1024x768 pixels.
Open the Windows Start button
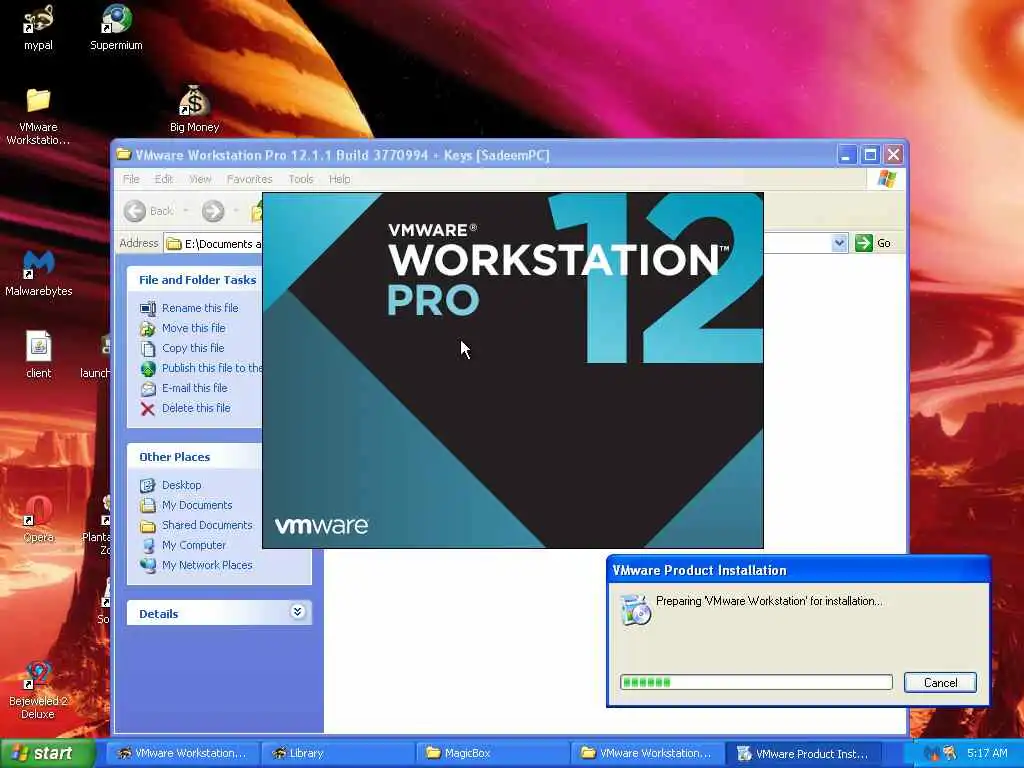tap(47, 753)
